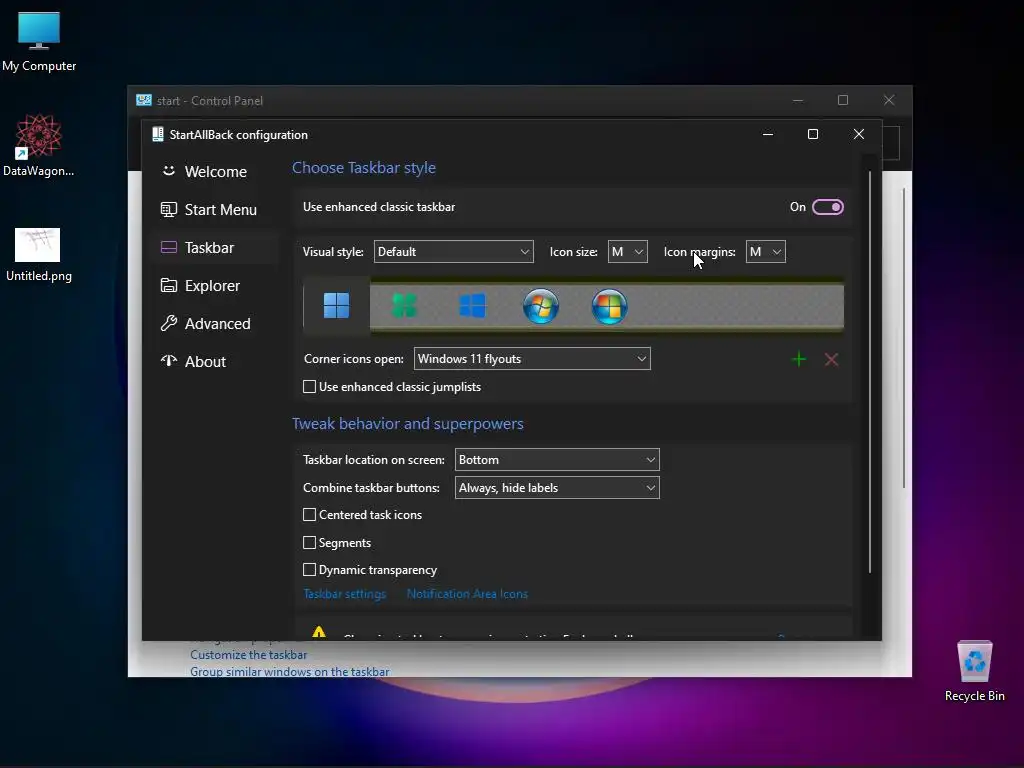Viewport: 1024px width, 768px height.
Task: Click Group similar windows on the taskbar link
Action: pos(289,671)
